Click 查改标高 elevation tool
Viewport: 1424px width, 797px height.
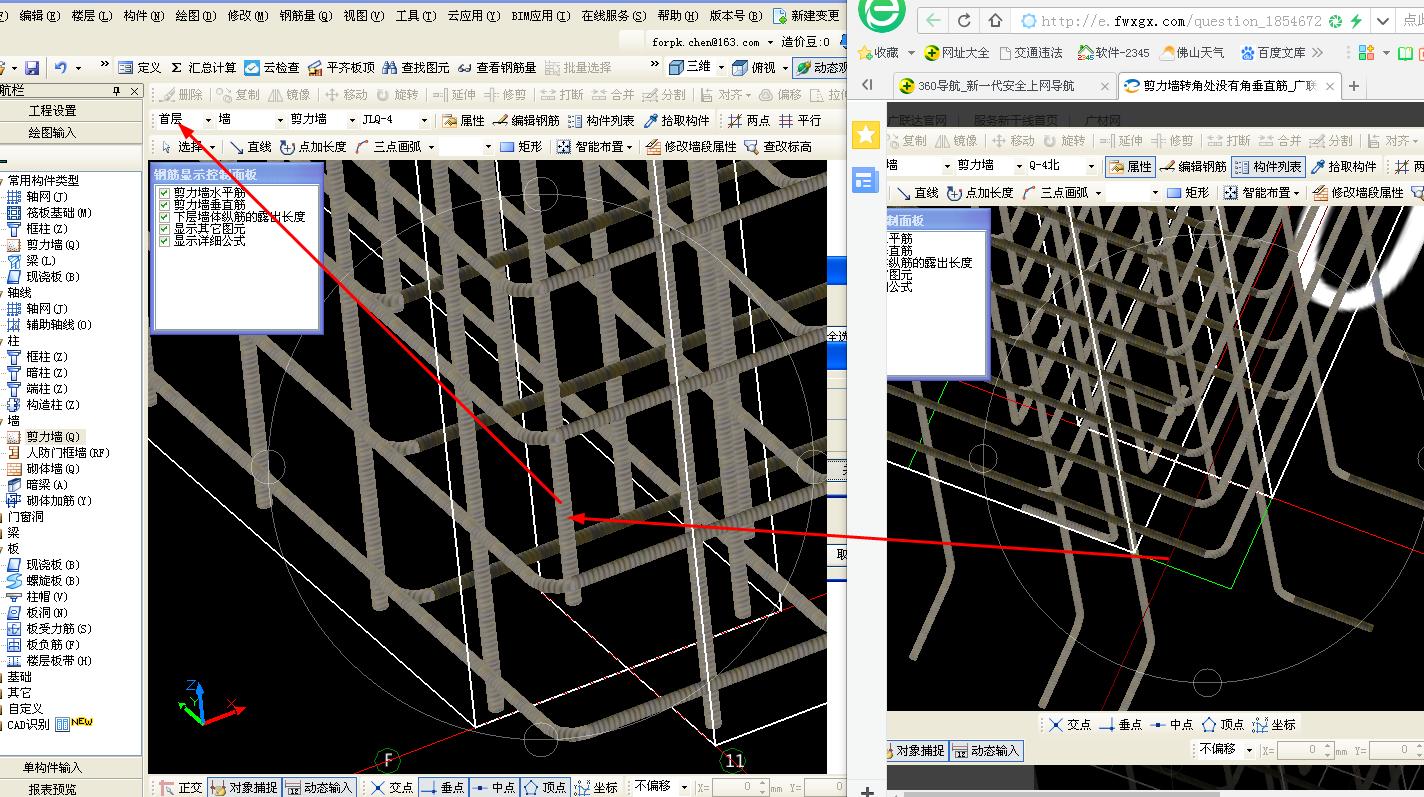778,147
